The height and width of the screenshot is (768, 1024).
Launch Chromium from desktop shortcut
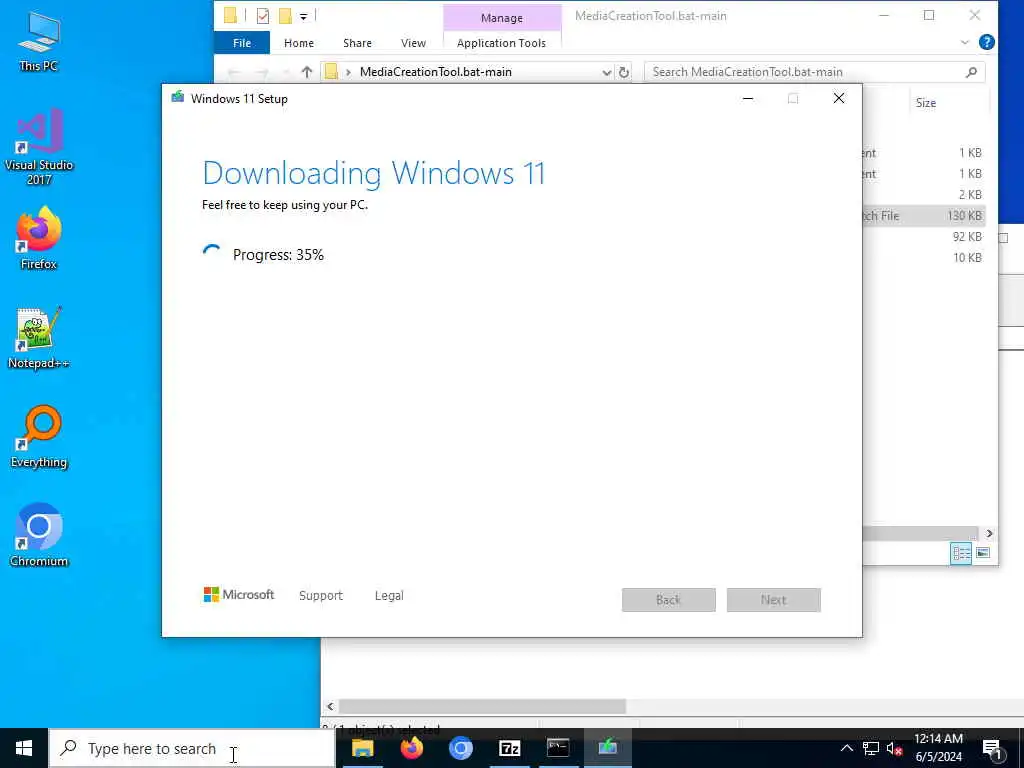39,535
